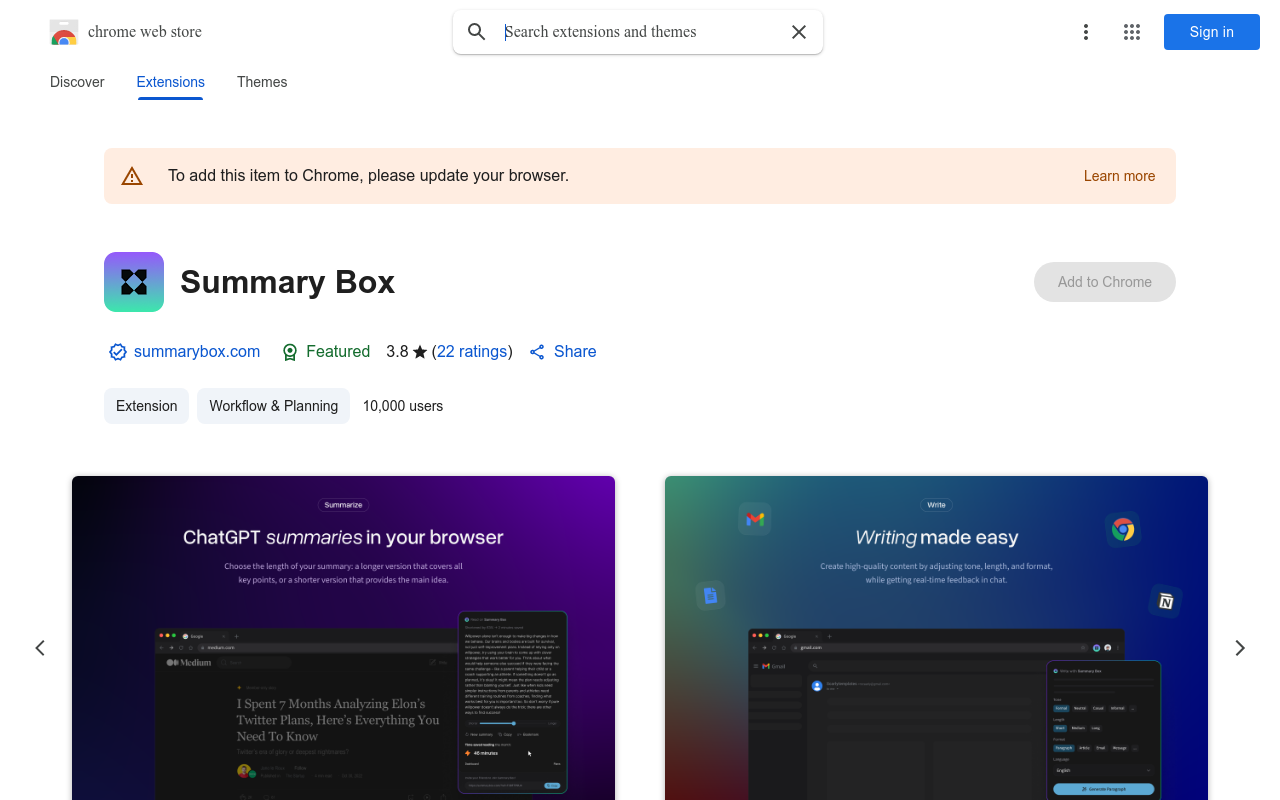Open the Google apps grid

[x=1132, y=32]
